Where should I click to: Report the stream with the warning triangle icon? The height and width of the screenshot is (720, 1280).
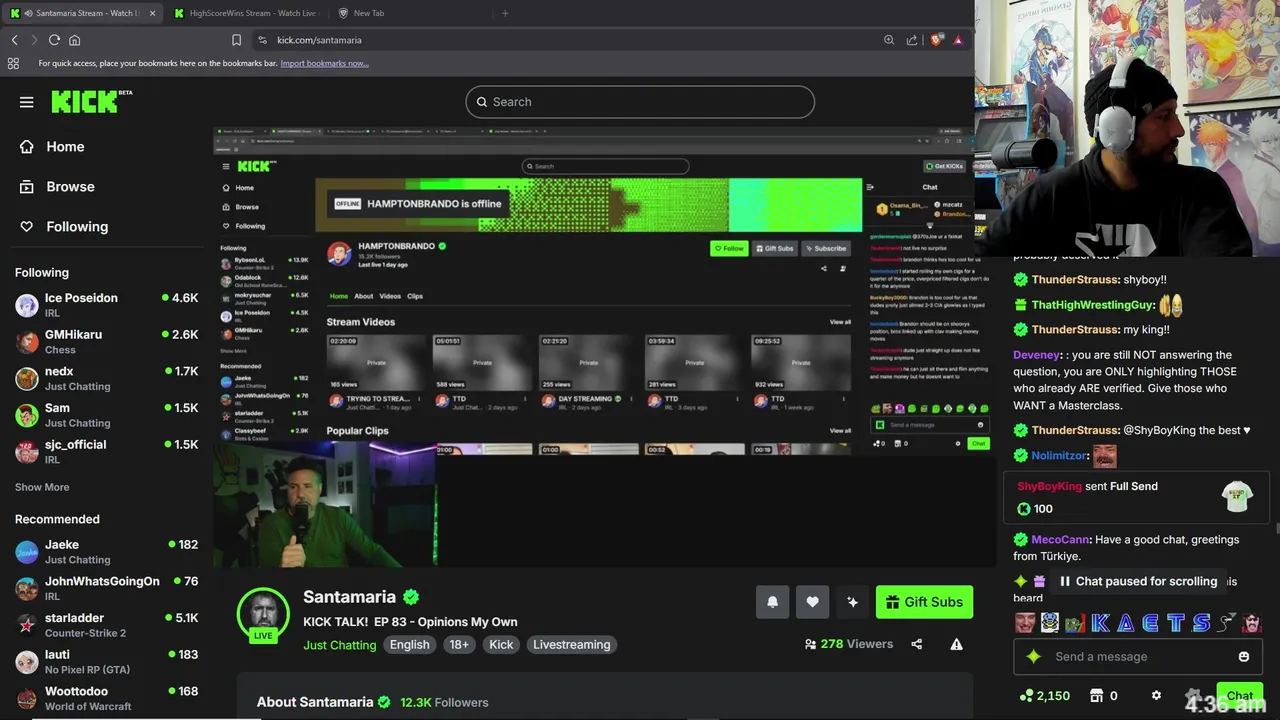(x=956, y=644)
